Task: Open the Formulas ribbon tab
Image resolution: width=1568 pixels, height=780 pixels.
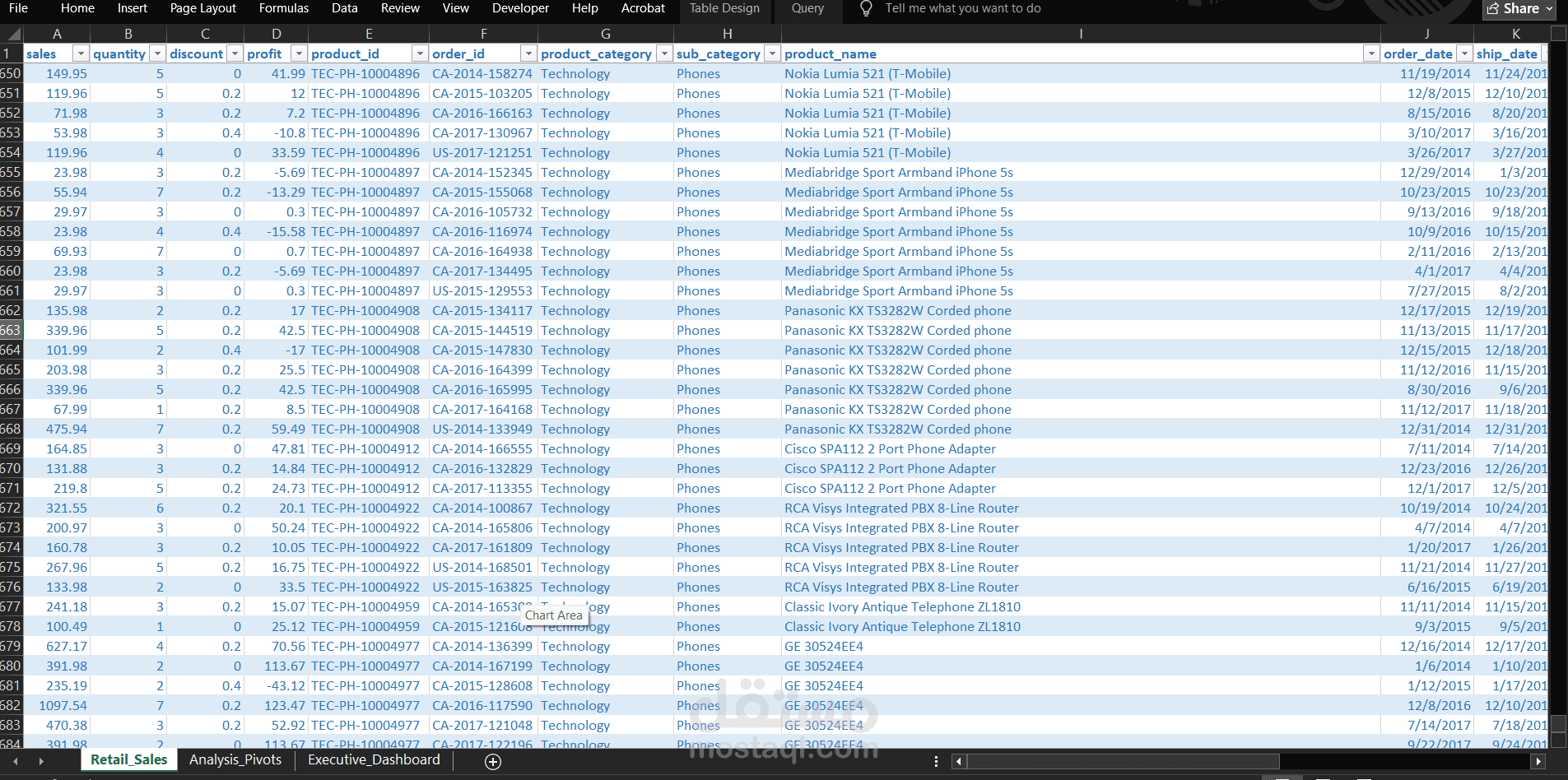Action: click(283, 8)
